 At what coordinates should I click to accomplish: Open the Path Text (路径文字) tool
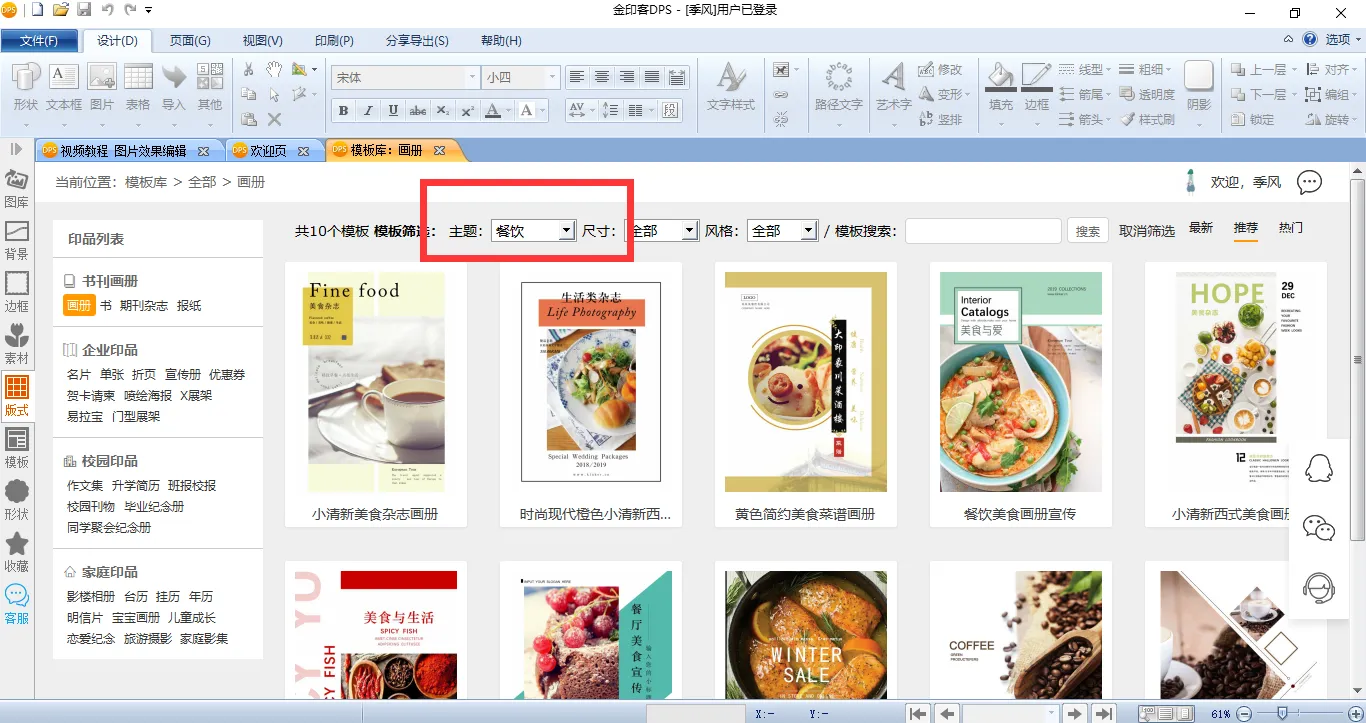pyautogui.click(x=838, y=78)
